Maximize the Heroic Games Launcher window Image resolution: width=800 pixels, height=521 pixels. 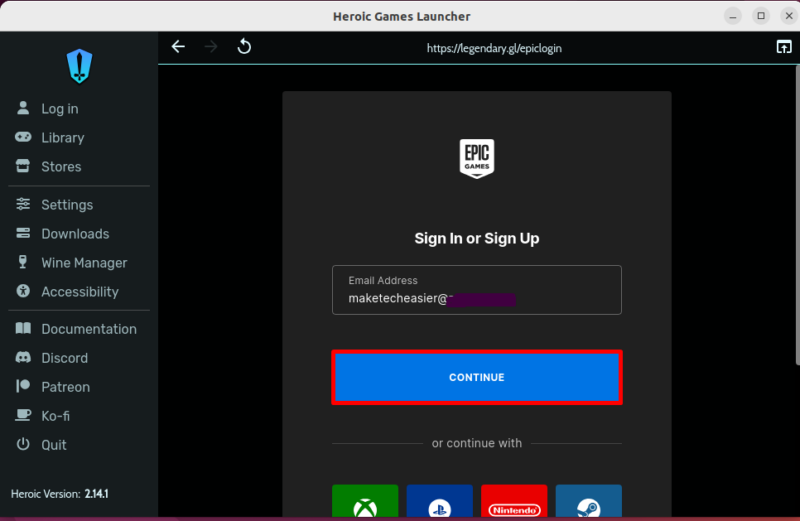coord(761,16)
